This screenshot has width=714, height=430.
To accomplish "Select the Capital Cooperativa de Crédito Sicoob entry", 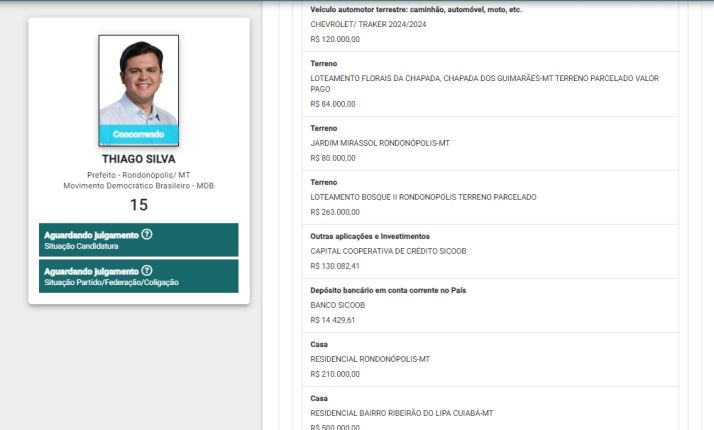I will [402, 251].
